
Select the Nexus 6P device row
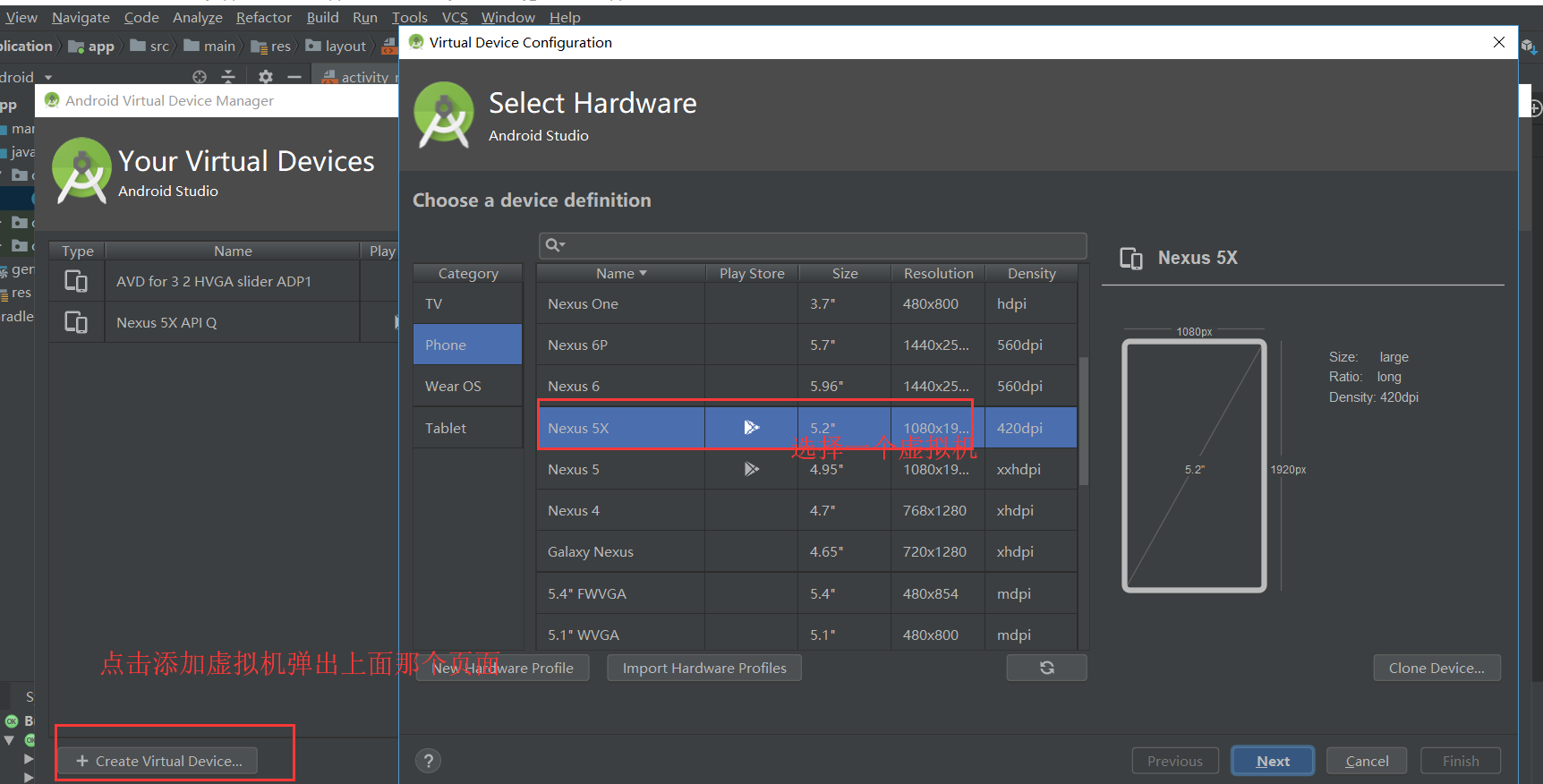(806, 345)
